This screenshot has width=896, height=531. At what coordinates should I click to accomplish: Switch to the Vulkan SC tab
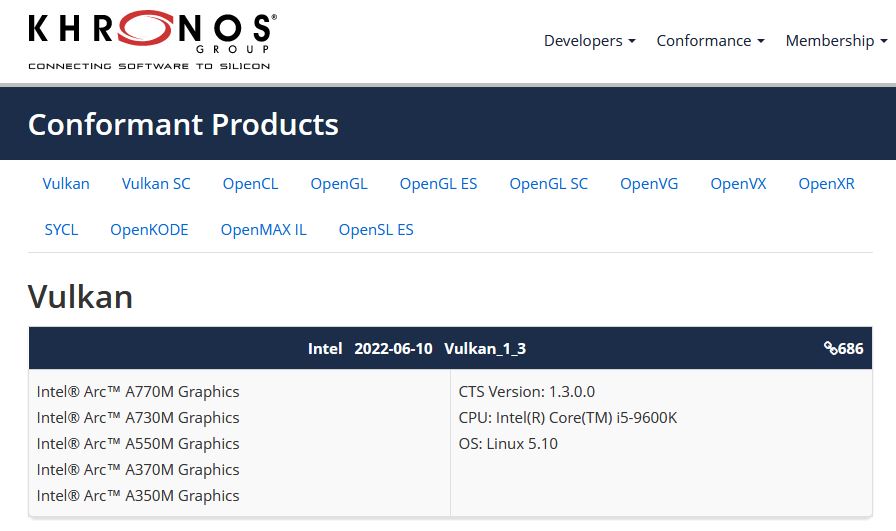pyautogui.click(x=156, y=183)
